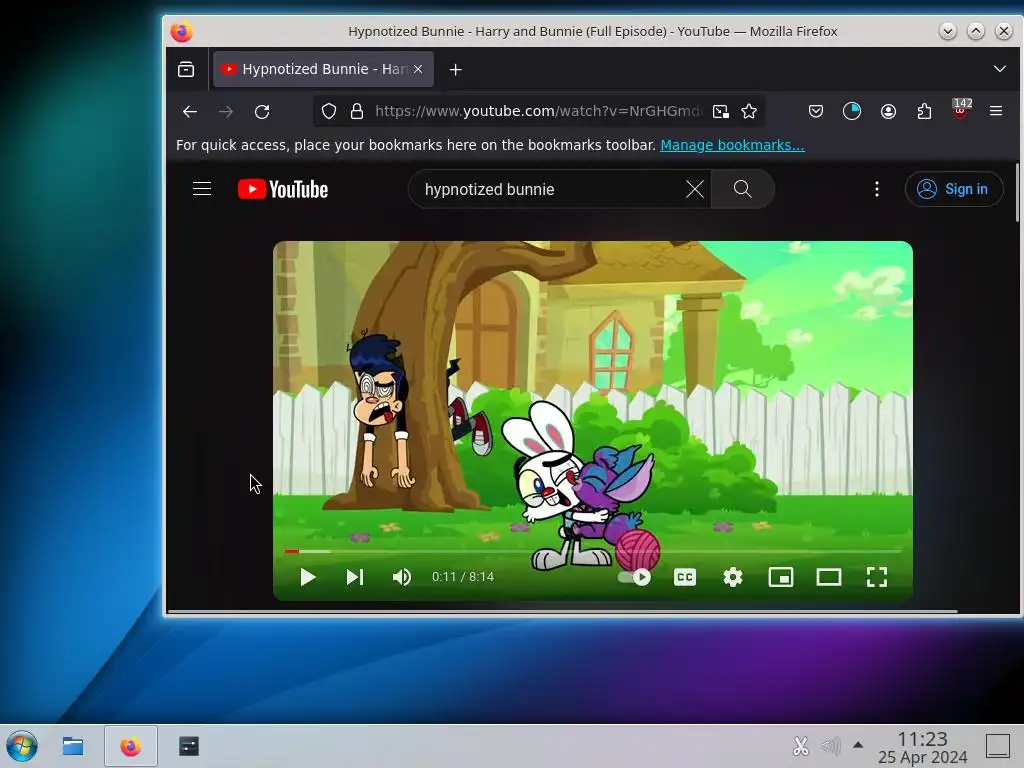The width and height of the screenshot is (1024, 768).
Task: Go back to the previous page
Action: coord(189,112)
